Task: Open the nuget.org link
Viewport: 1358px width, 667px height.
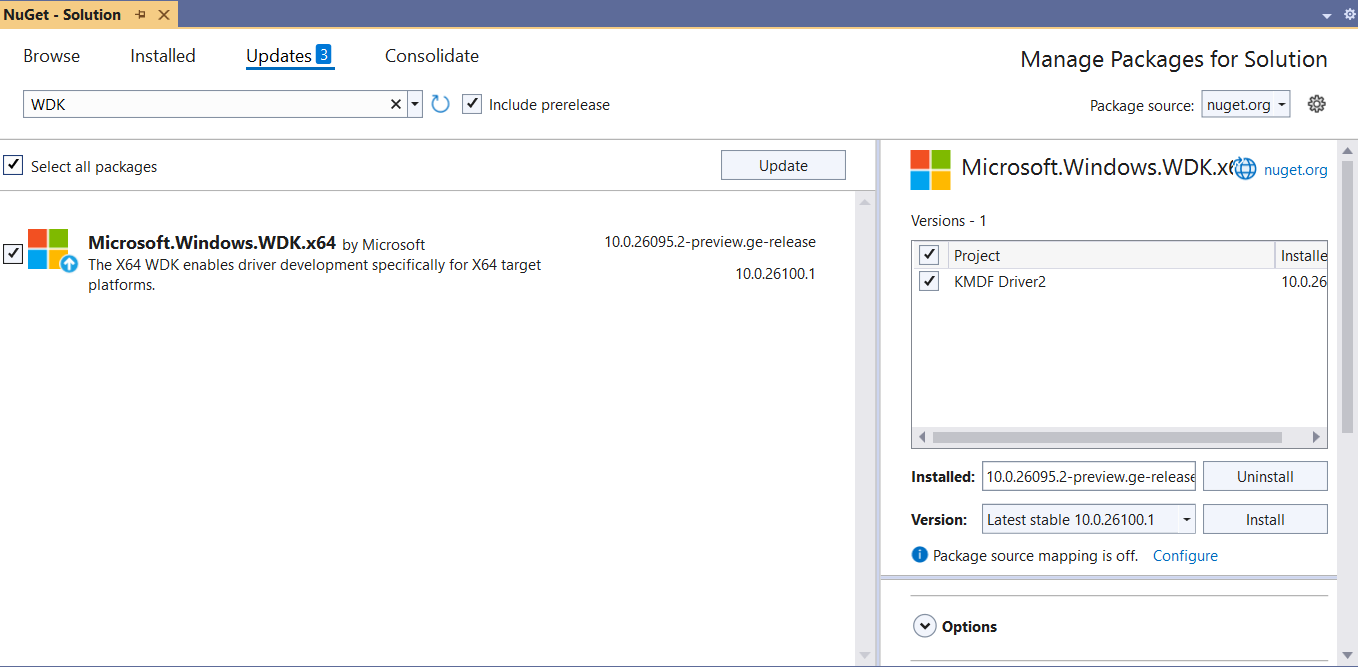Action: 1296,170
